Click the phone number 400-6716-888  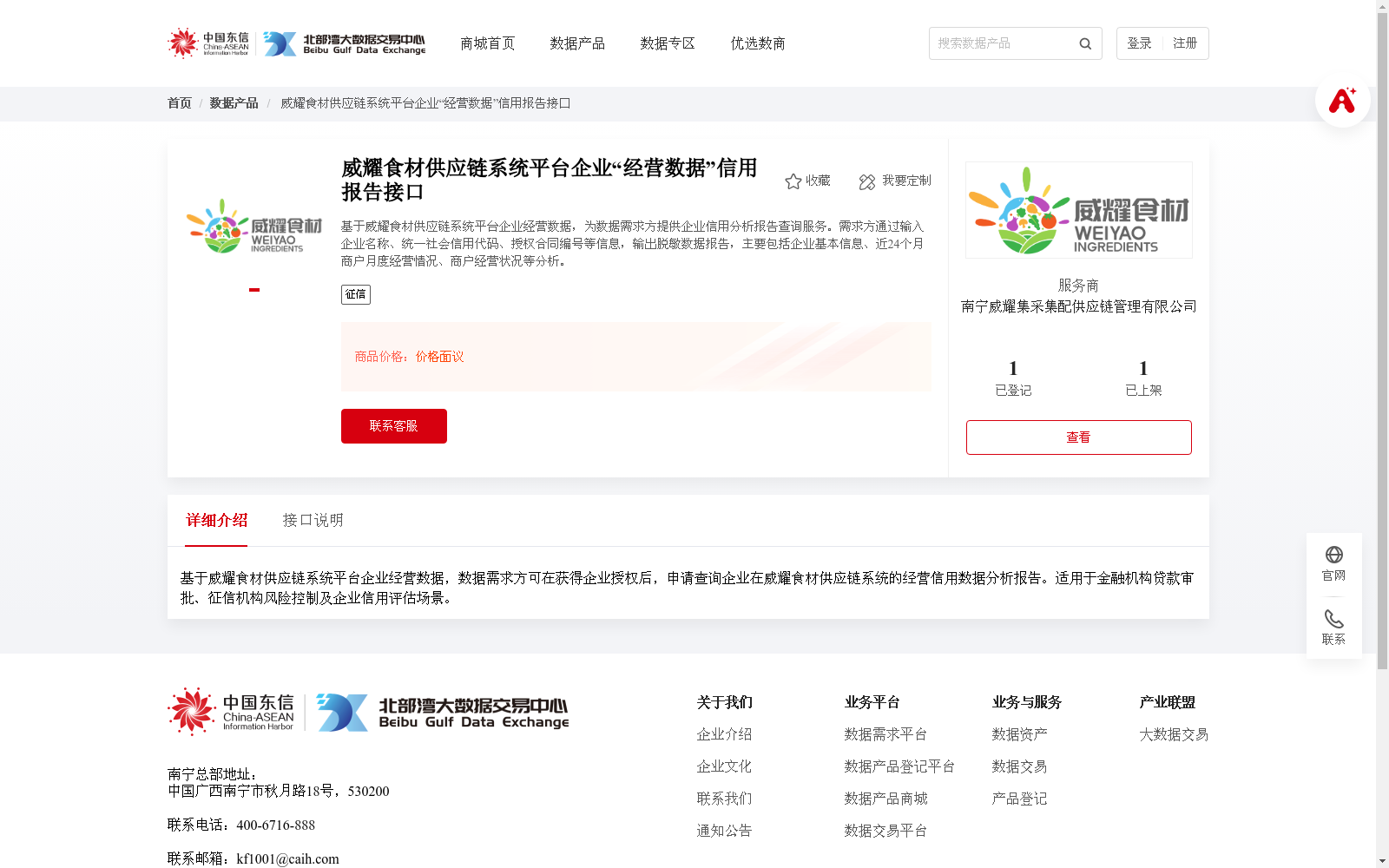(275, 825)
